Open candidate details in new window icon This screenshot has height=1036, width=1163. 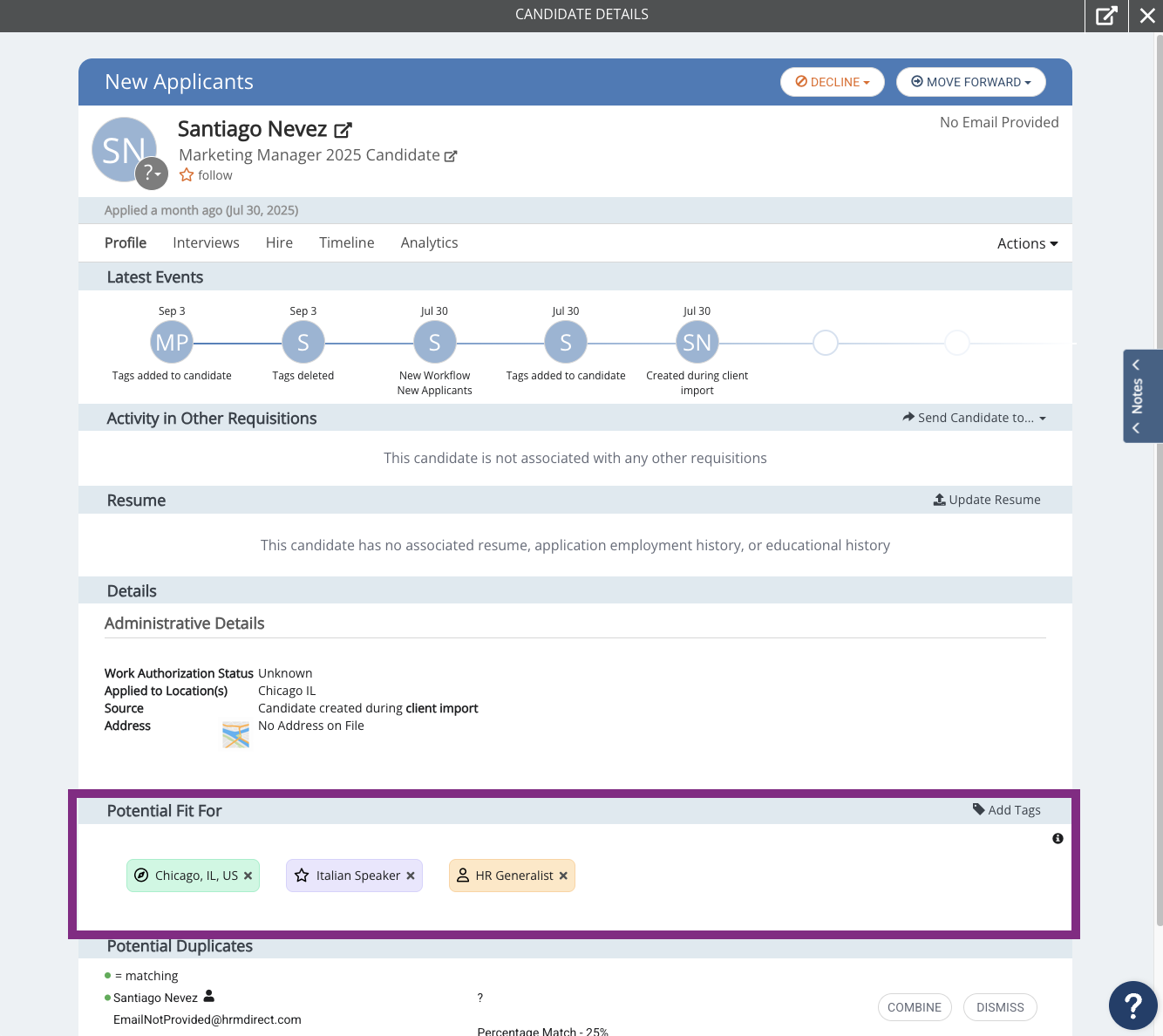(1106, 16)
